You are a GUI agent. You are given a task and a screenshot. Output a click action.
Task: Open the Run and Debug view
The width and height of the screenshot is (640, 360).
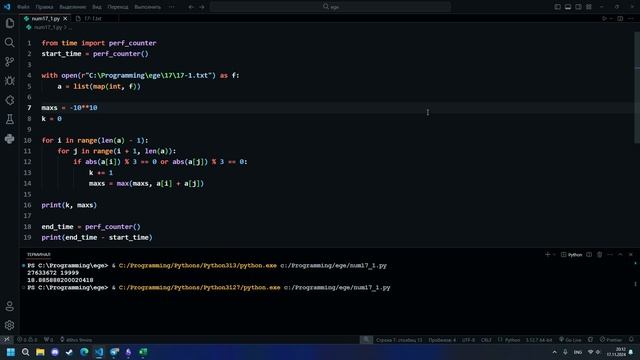[x=10, y=81]
